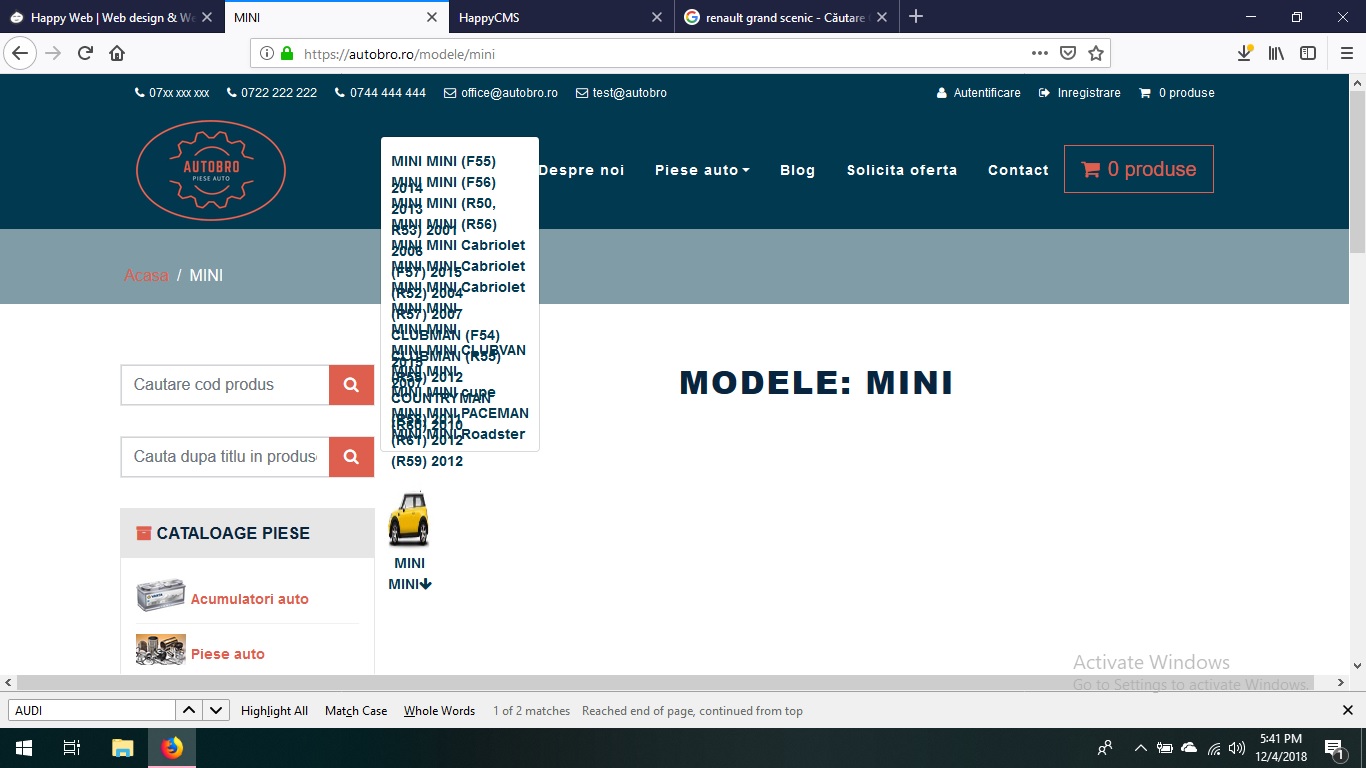
Task: Toggle Firefox sidebar icon
Action: 1307,54
